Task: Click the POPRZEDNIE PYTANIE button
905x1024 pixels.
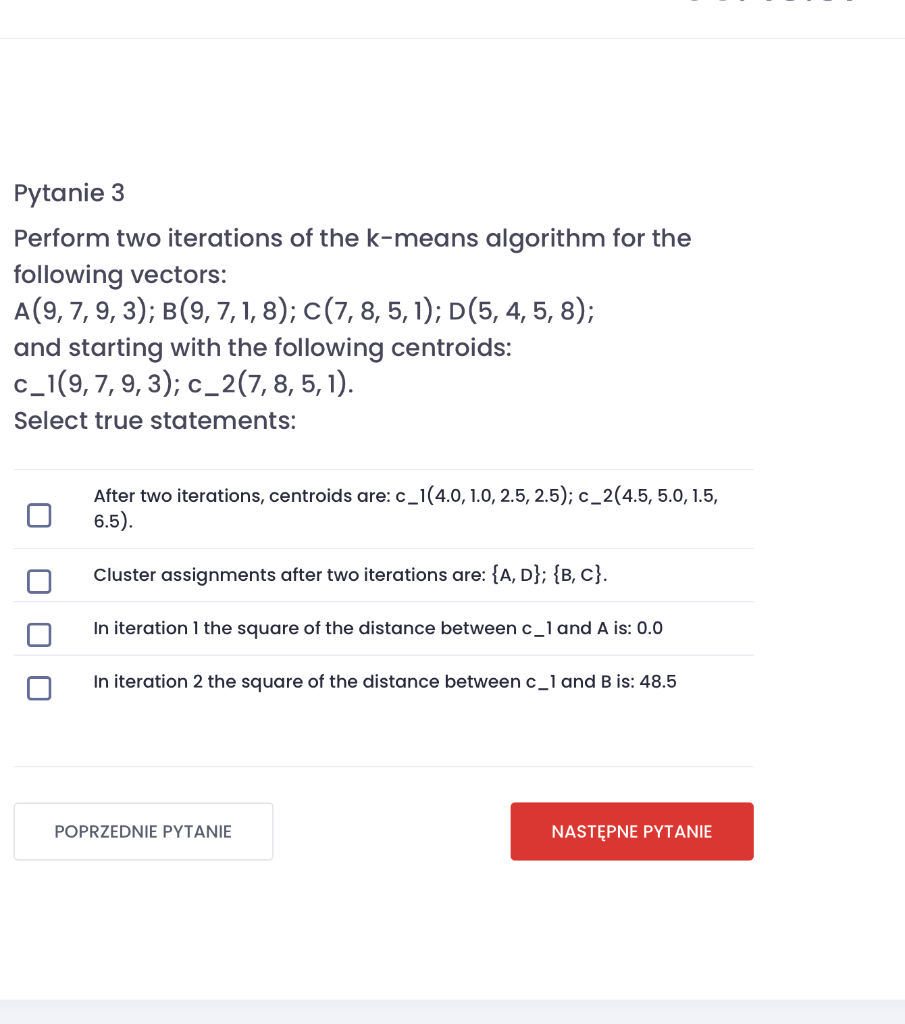Action: point(143,831)
